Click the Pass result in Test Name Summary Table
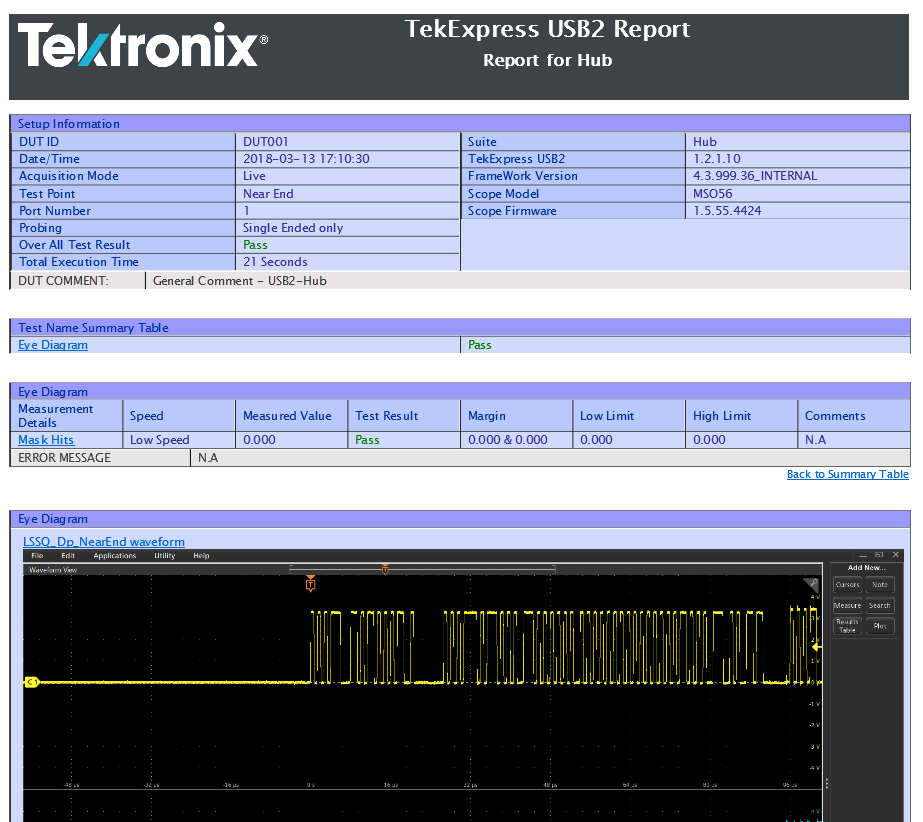This screenshot has width=923, height=822. 480,345
